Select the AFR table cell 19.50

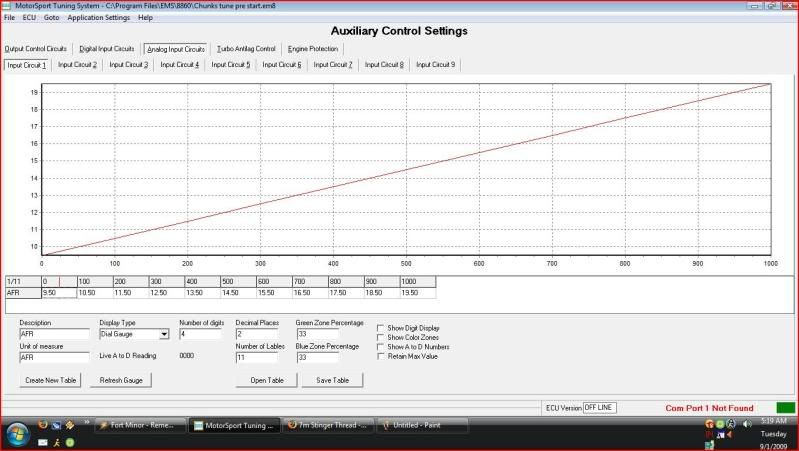click(x=417, y=293)
